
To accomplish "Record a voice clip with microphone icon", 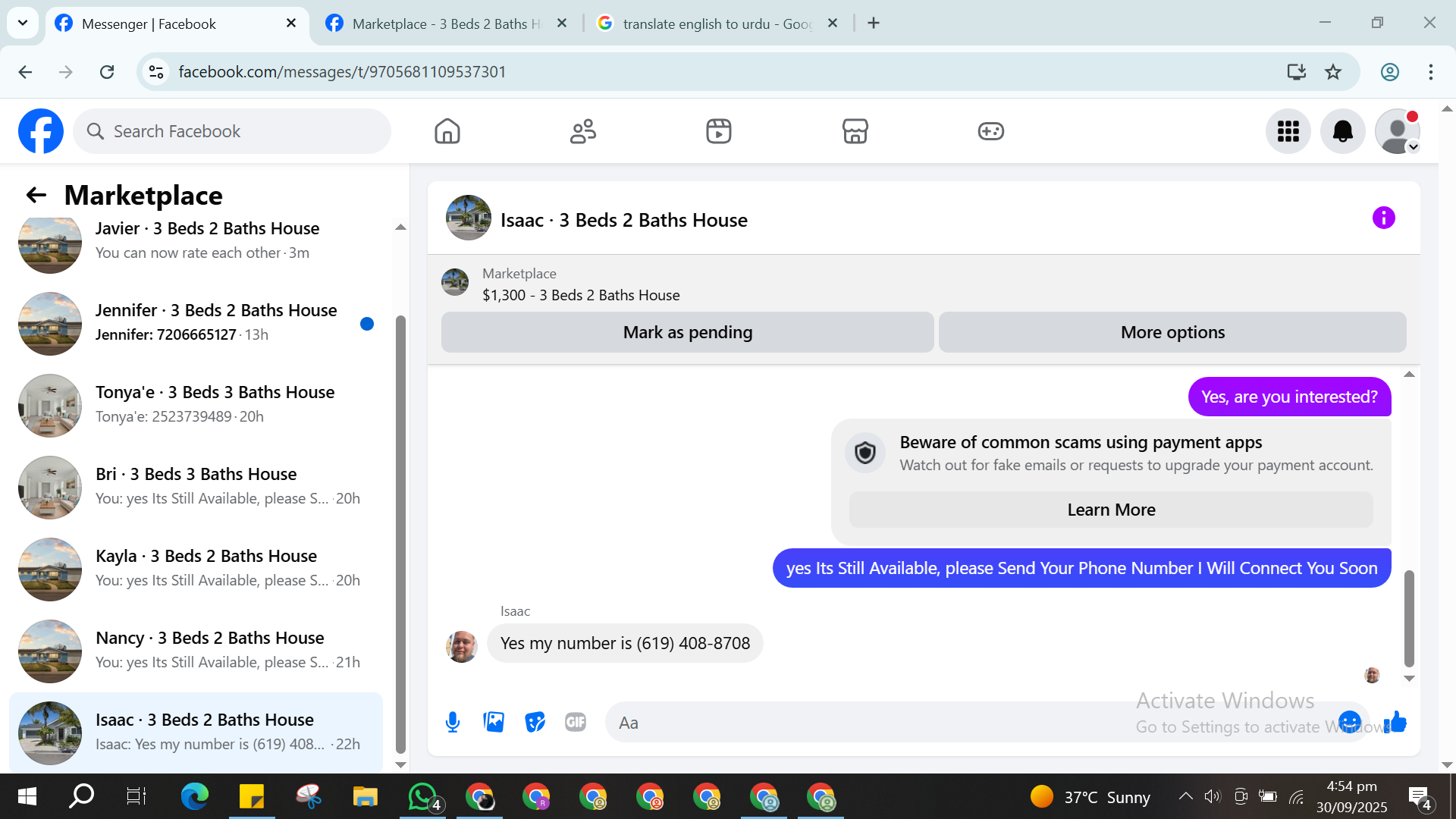I will coord(453,722).
